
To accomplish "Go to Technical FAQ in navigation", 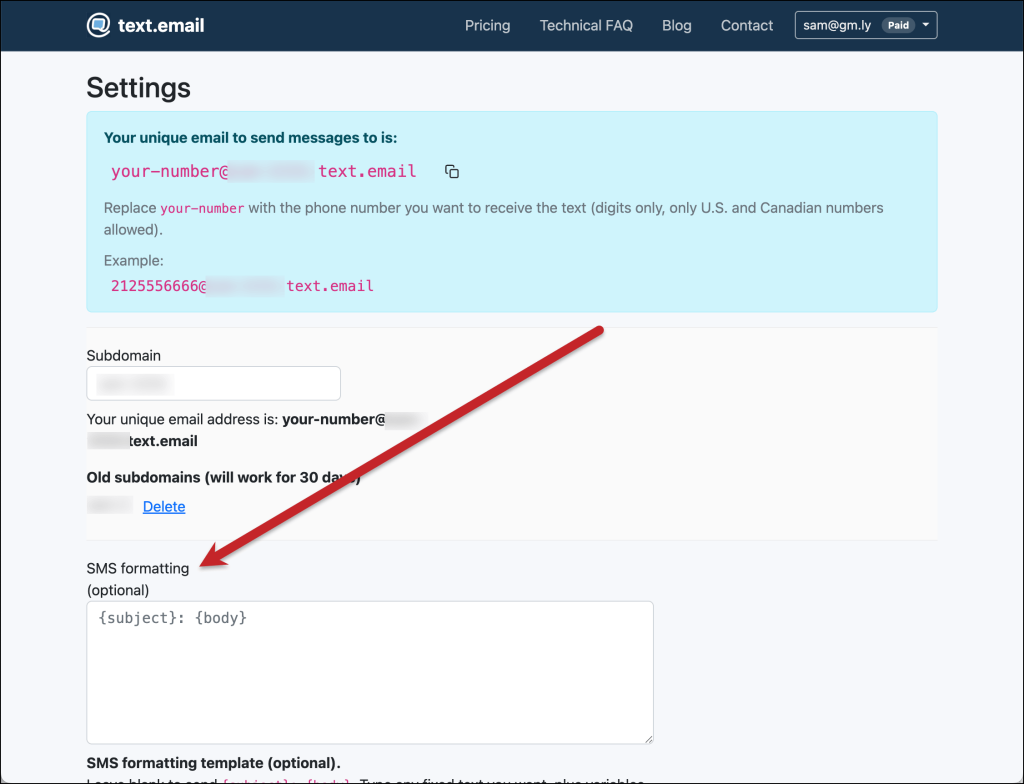I will point(586,26).
